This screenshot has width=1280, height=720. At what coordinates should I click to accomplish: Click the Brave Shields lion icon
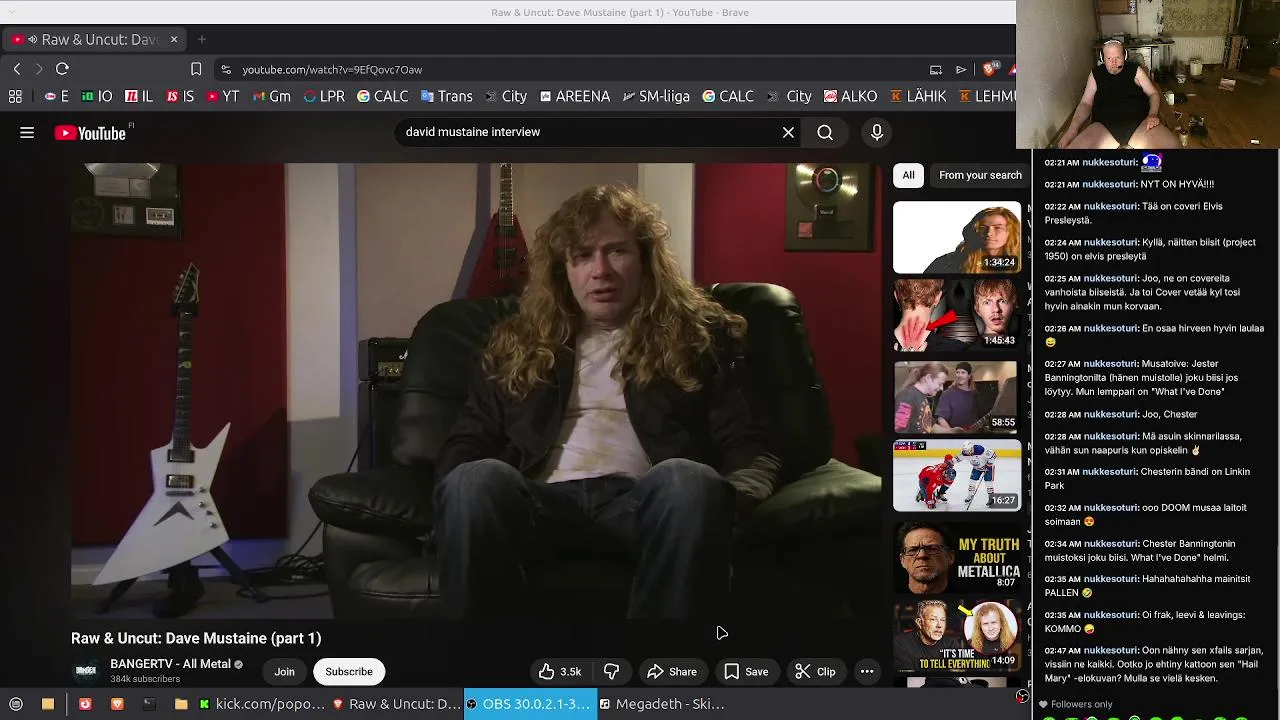(989, 69)
